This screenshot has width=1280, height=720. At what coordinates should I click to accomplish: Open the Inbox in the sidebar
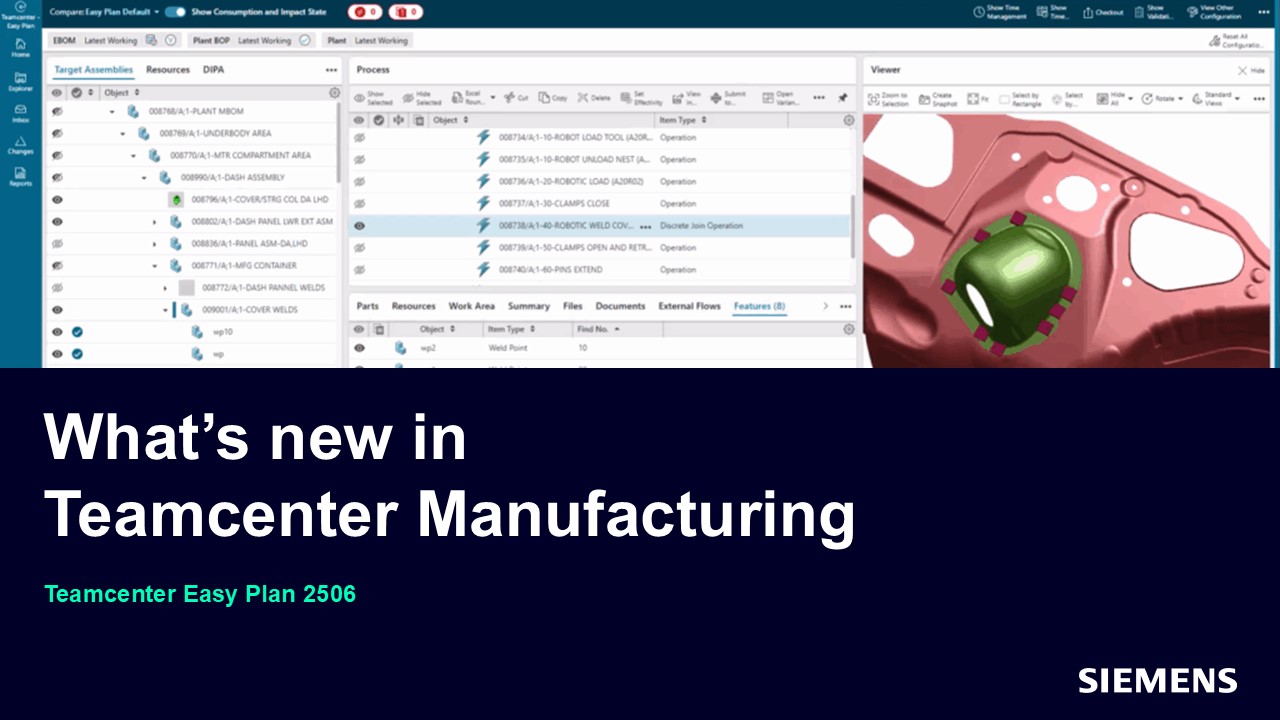pos(20,113)
